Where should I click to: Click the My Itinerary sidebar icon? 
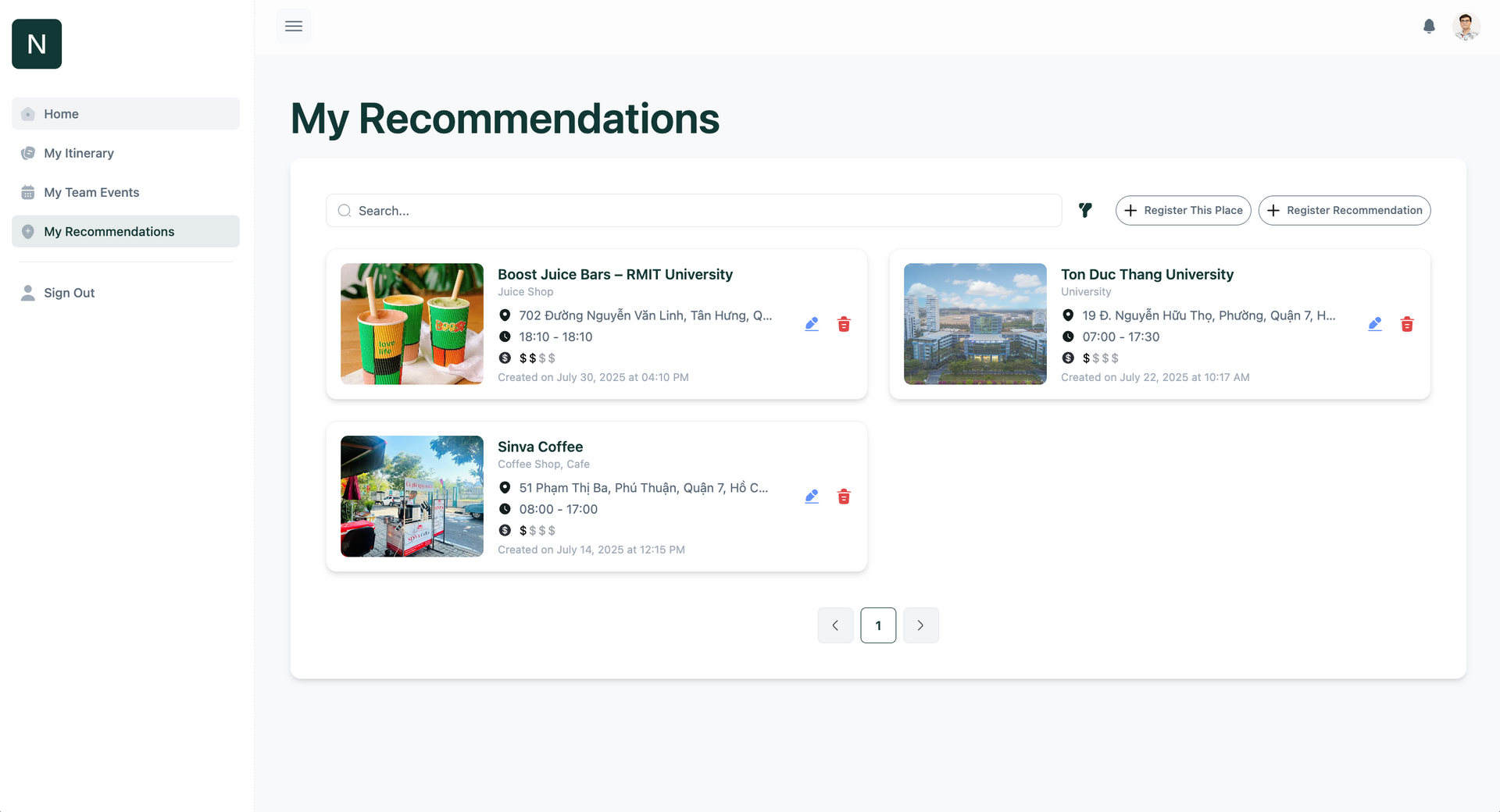point(28,153)
